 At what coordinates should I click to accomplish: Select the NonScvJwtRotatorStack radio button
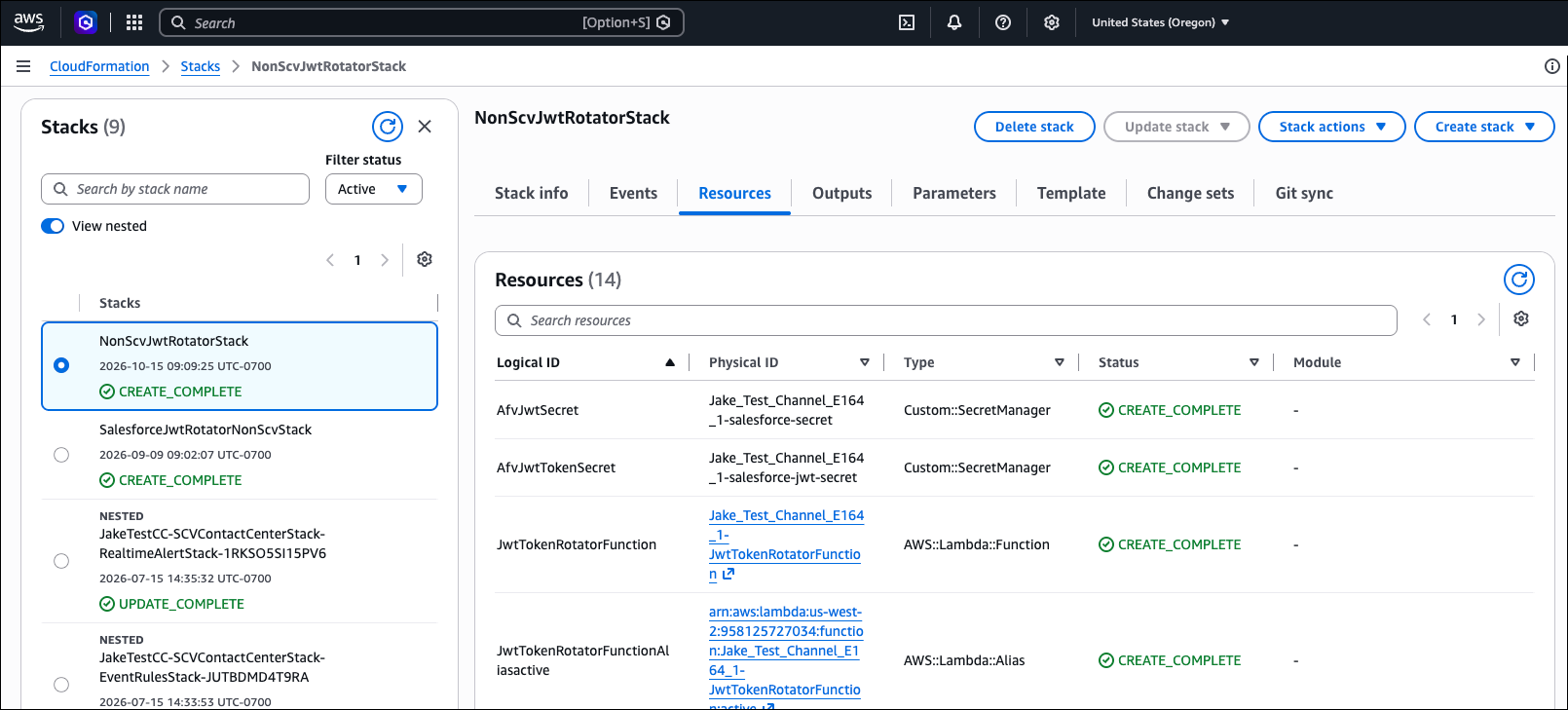(x=61, y=365)
